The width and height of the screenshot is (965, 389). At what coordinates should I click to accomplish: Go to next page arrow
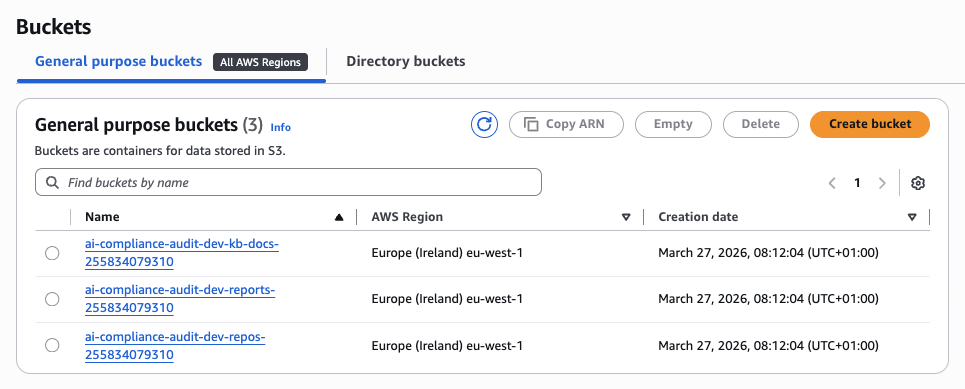(882, 183)
